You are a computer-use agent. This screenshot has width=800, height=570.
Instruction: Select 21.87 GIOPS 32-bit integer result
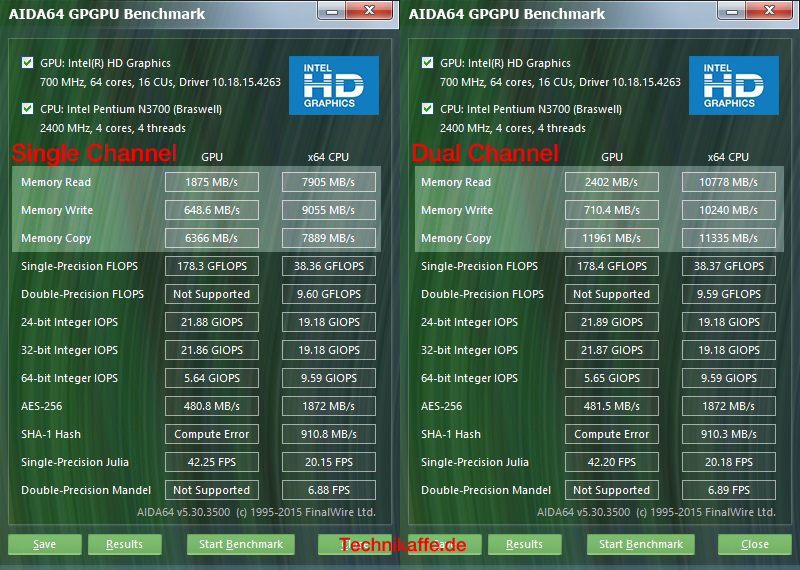[x=612, y=350]
